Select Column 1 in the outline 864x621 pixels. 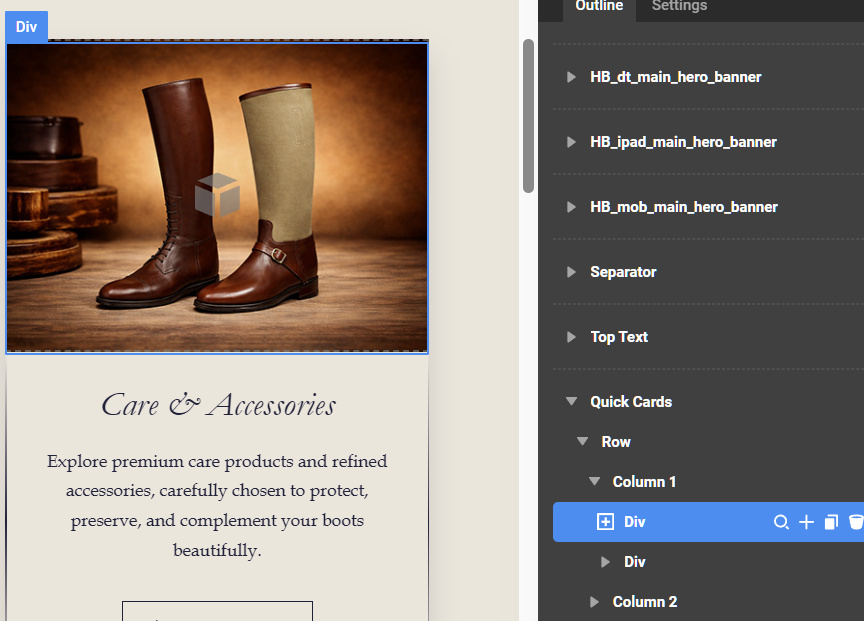click(644, 482)
